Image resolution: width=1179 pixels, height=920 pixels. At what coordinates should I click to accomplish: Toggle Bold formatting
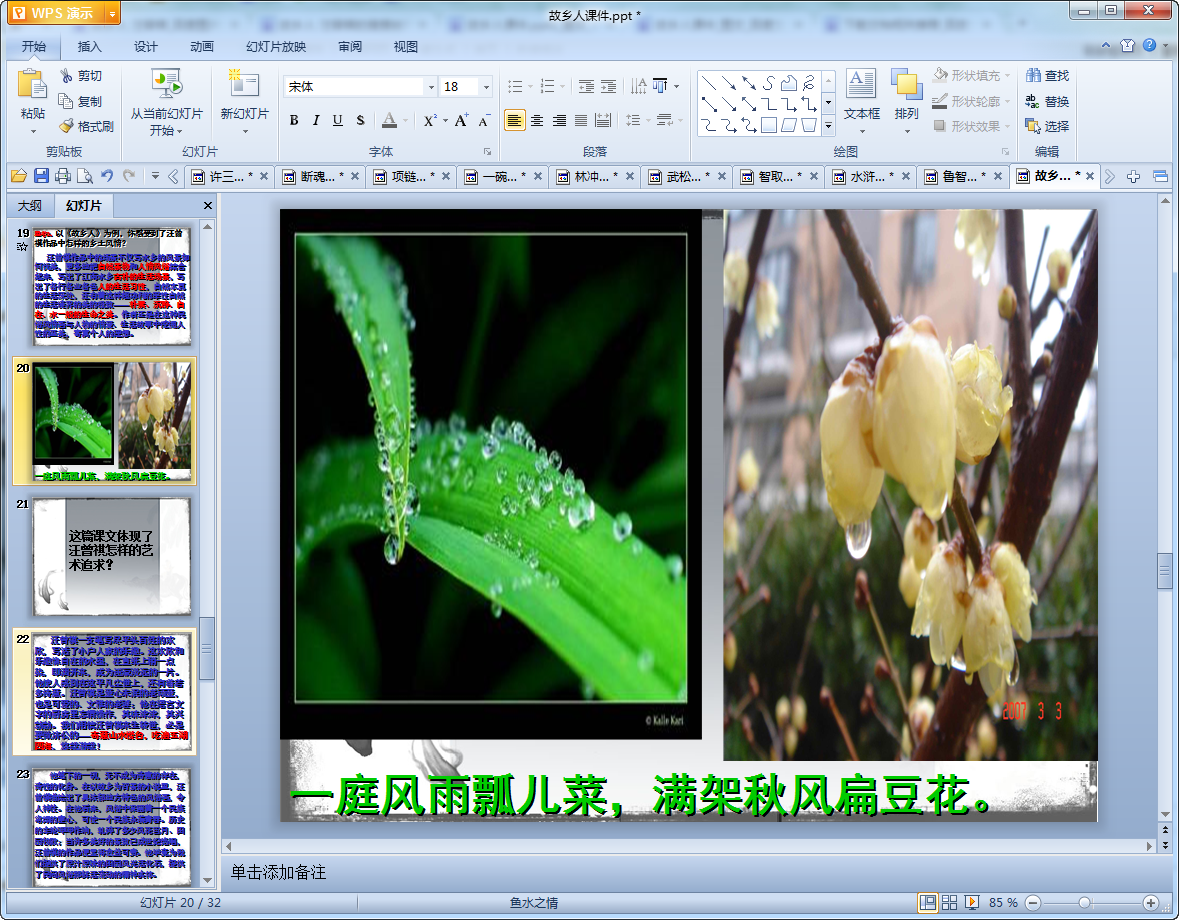294,120
